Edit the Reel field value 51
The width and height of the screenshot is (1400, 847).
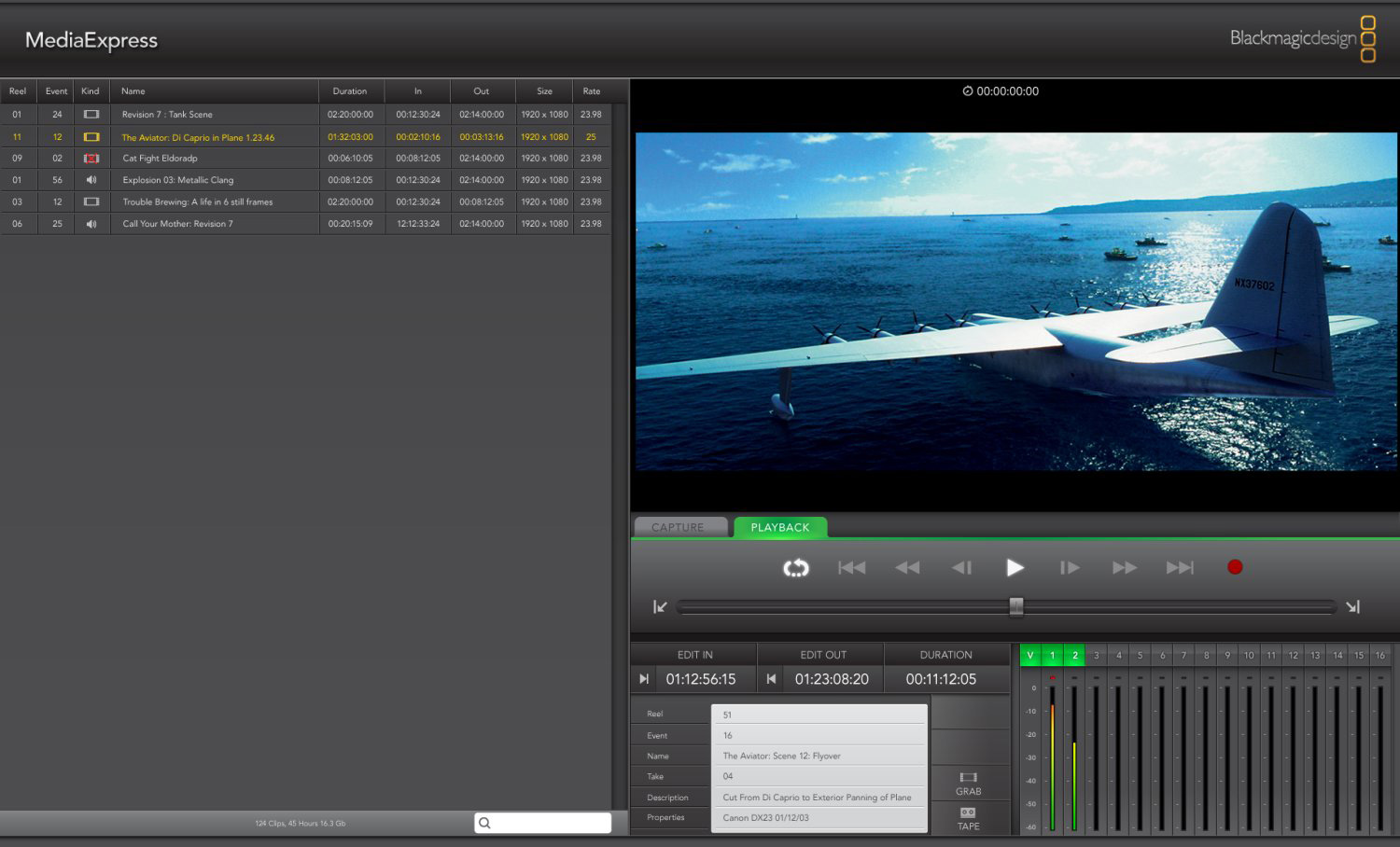point(819,715)
